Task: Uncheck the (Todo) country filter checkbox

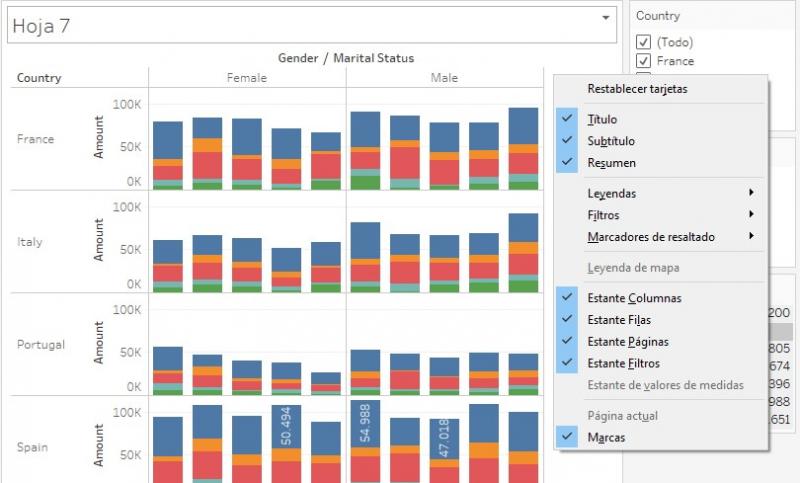Action: click(x=643, y=42)
